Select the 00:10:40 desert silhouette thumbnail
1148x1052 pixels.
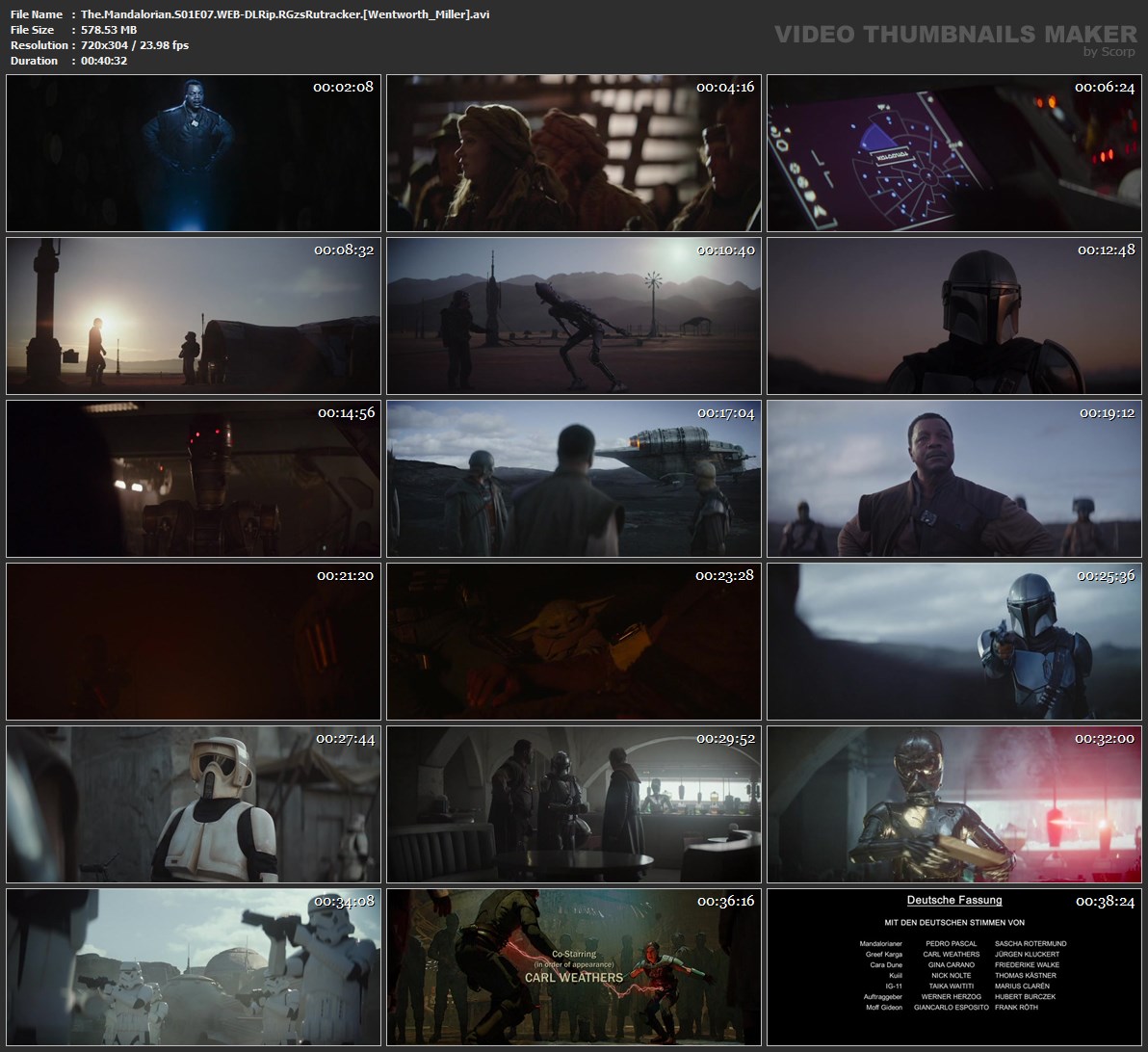tap(574, 316)
